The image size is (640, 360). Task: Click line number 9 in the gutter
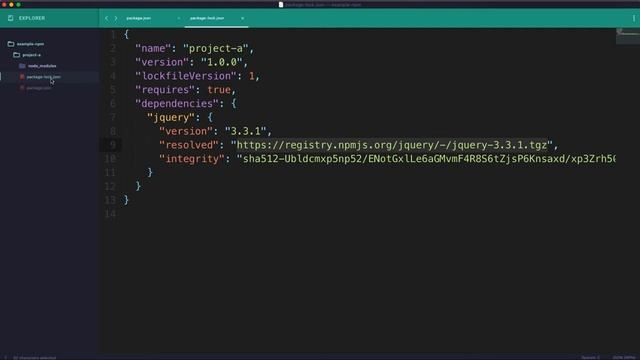click(x=113, y=145)
